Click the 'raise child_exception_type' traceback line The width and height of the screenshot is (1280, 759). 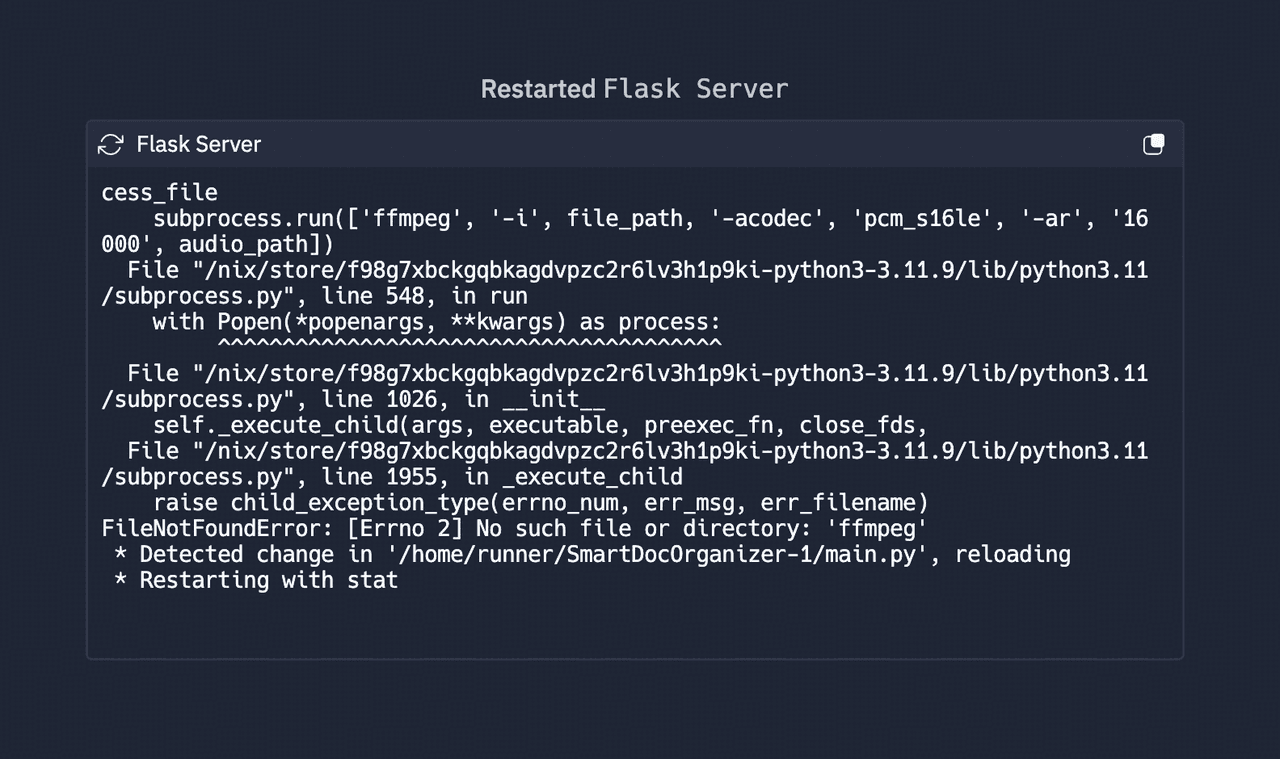tap(540, 502)
